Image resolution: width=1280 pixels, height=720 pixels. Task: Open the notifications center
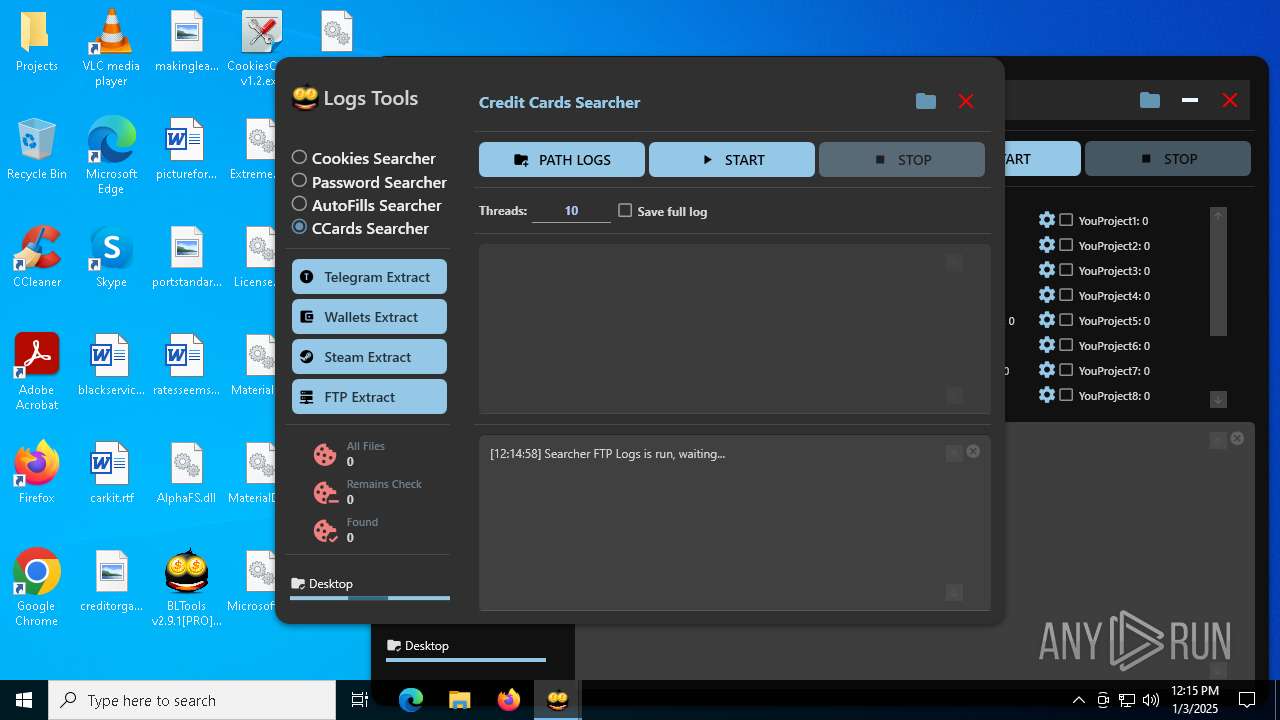pyautogui.click(x=1247, y=700)
